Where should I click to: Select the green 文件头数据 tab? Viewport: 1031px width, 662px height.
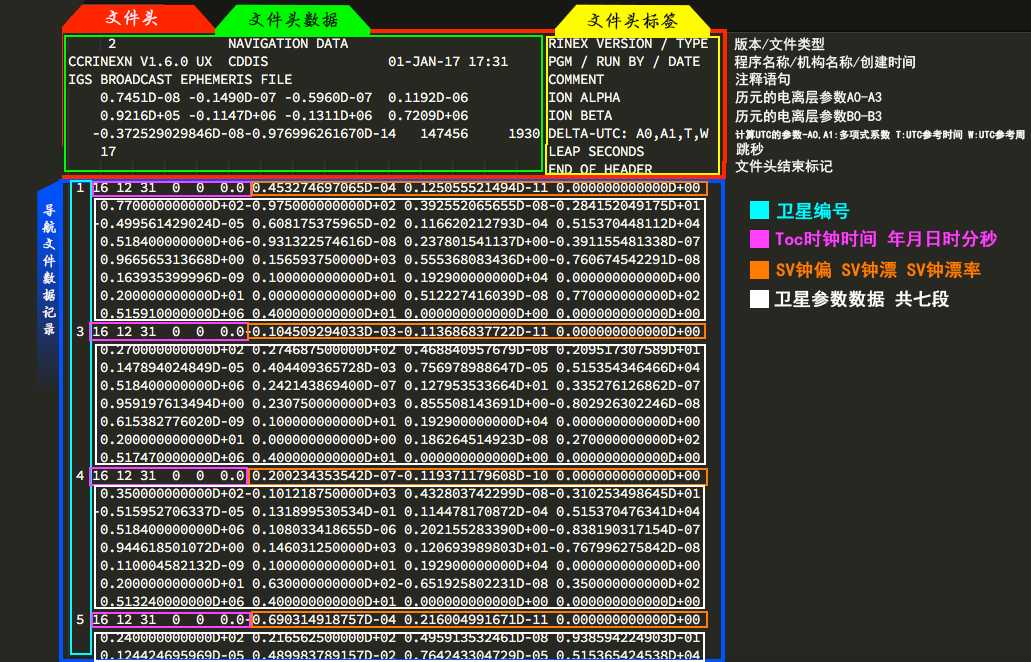pos(293,20)
